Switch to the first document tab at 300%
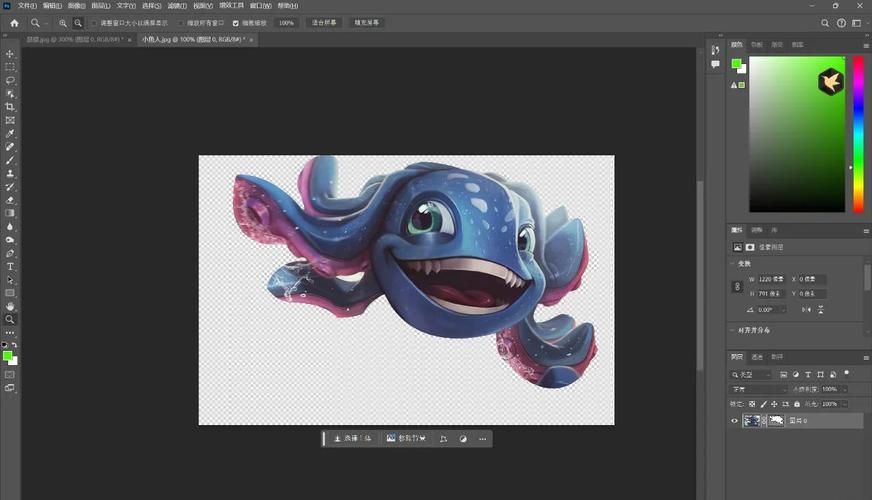 click(75, 39)
